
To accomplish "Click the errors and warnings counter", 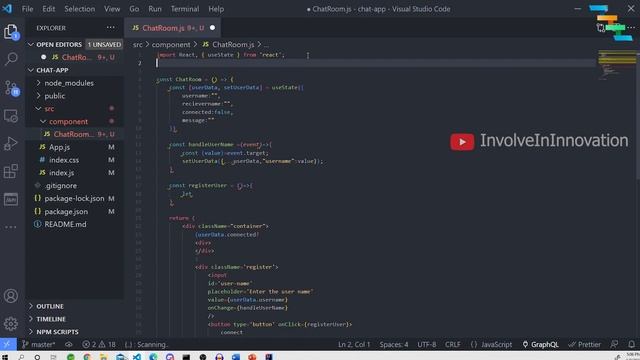I will click(x=99, y=344).
